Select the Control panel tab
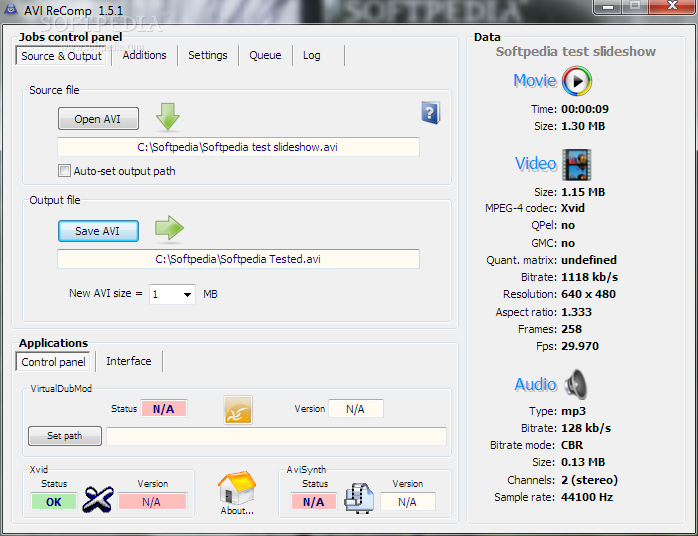The width and height of the screenshot is (698, 536). [x=53, y=362]
